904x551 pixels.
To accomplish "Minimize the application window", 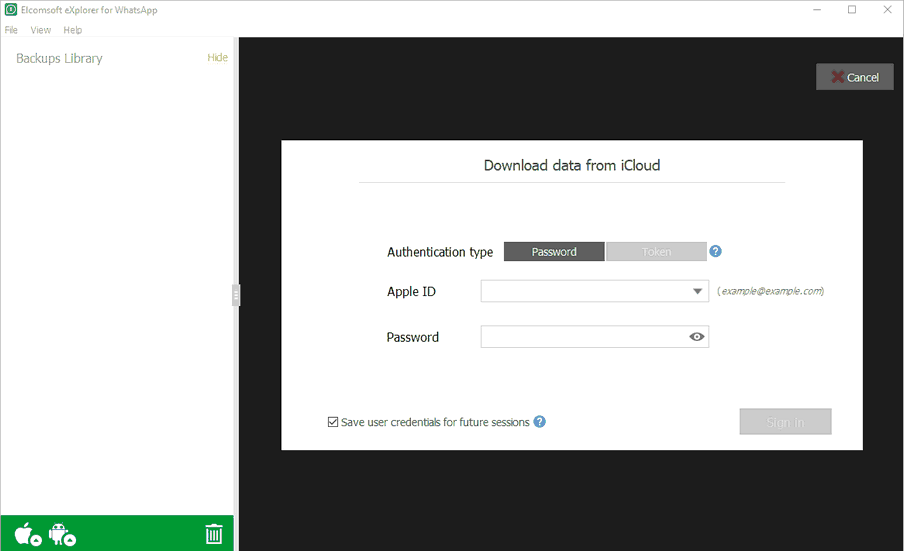I will [817, 10].
